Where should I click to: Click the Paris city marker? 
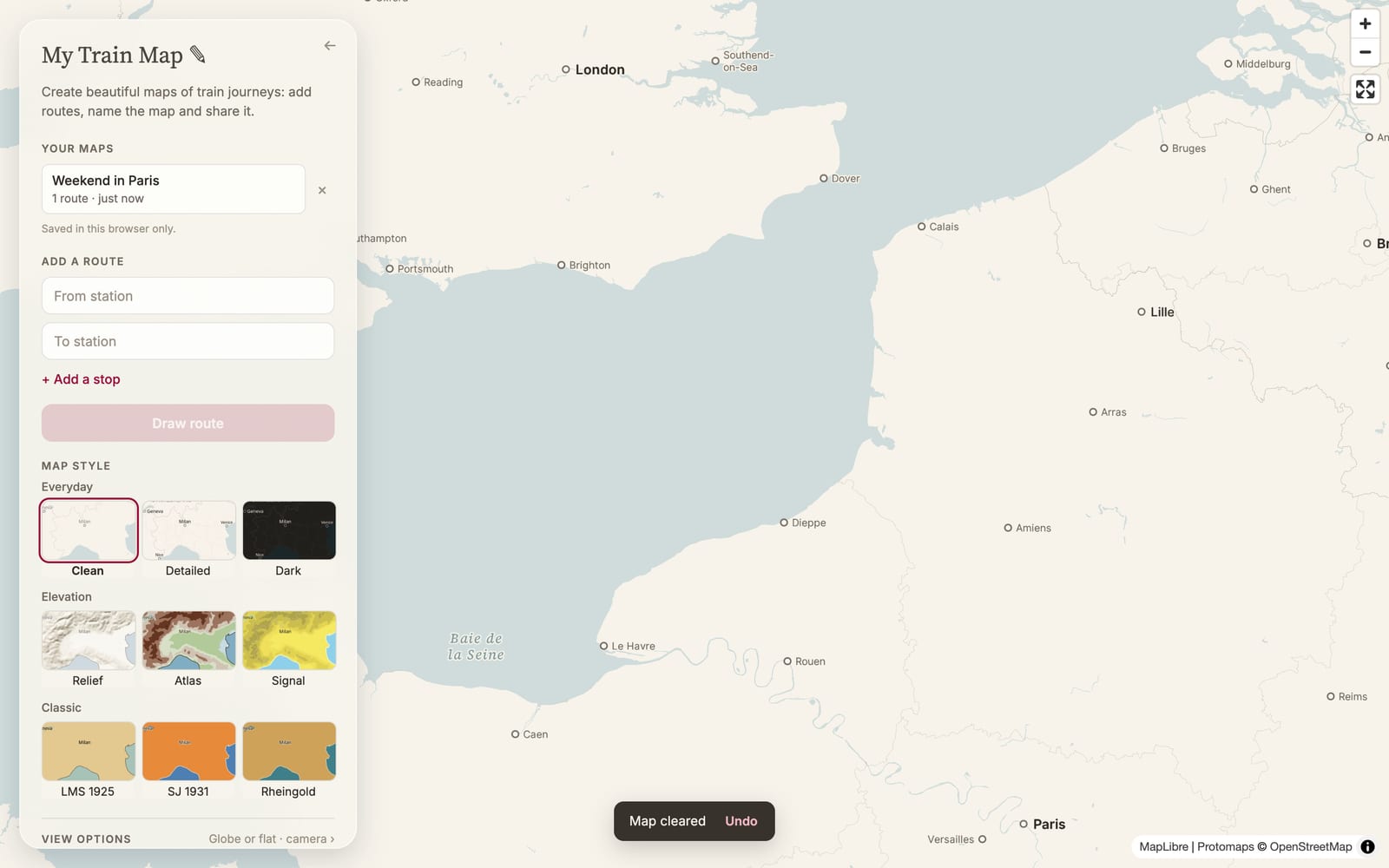coord(1024,824)
